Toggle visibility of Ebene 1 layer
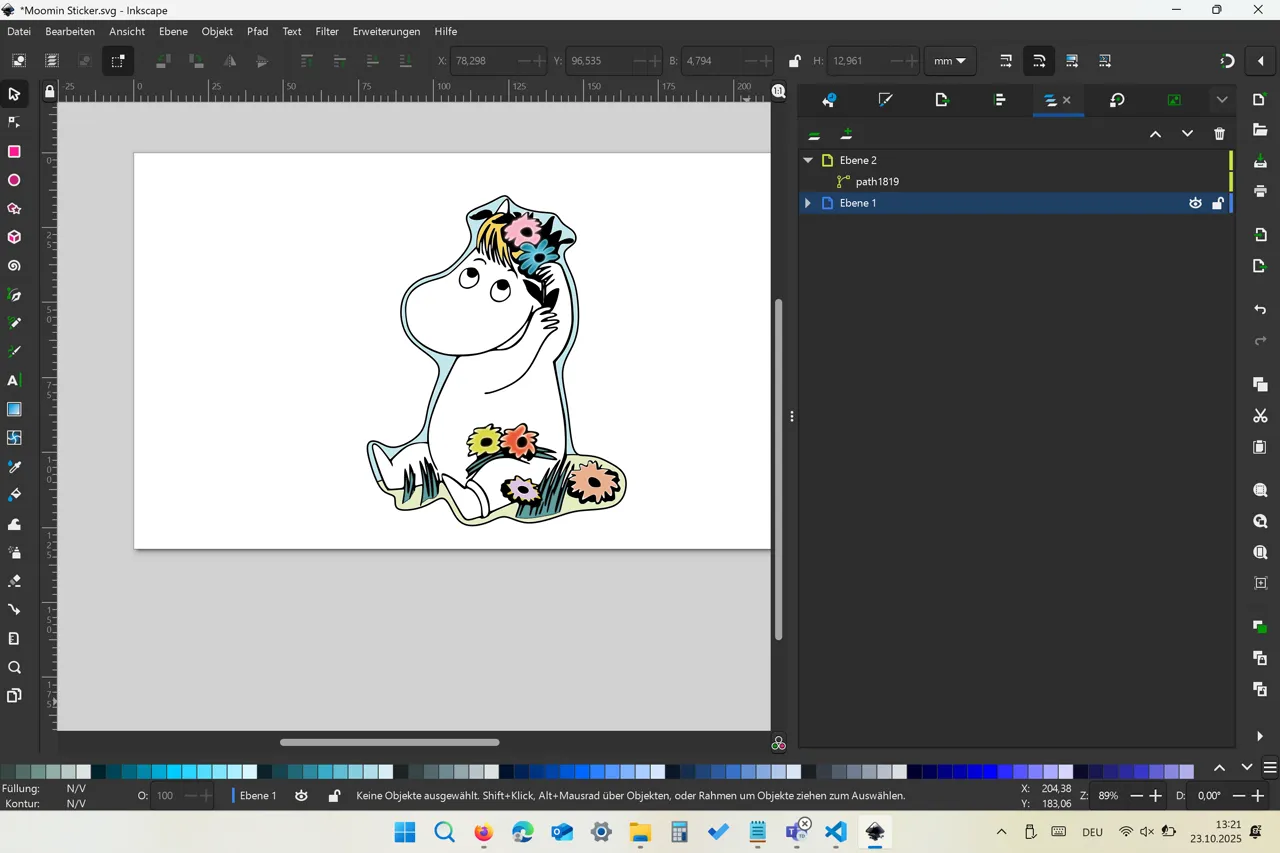Screen dimensions: 1280x853 (1195, 203)
